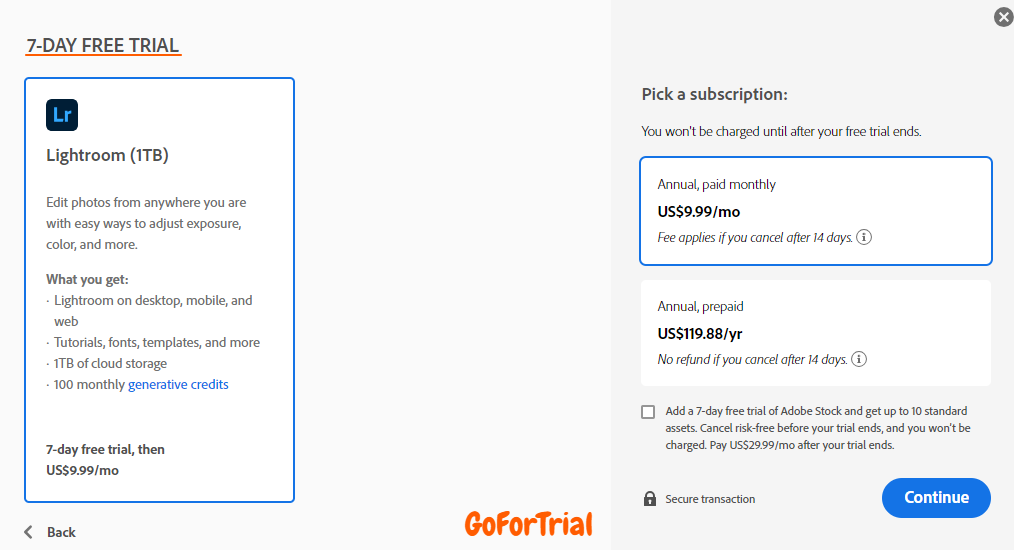1014x550 pixels.
Task: Click the US$9.99/mo price in monthly plan
Action: click(x=698, y=212)
